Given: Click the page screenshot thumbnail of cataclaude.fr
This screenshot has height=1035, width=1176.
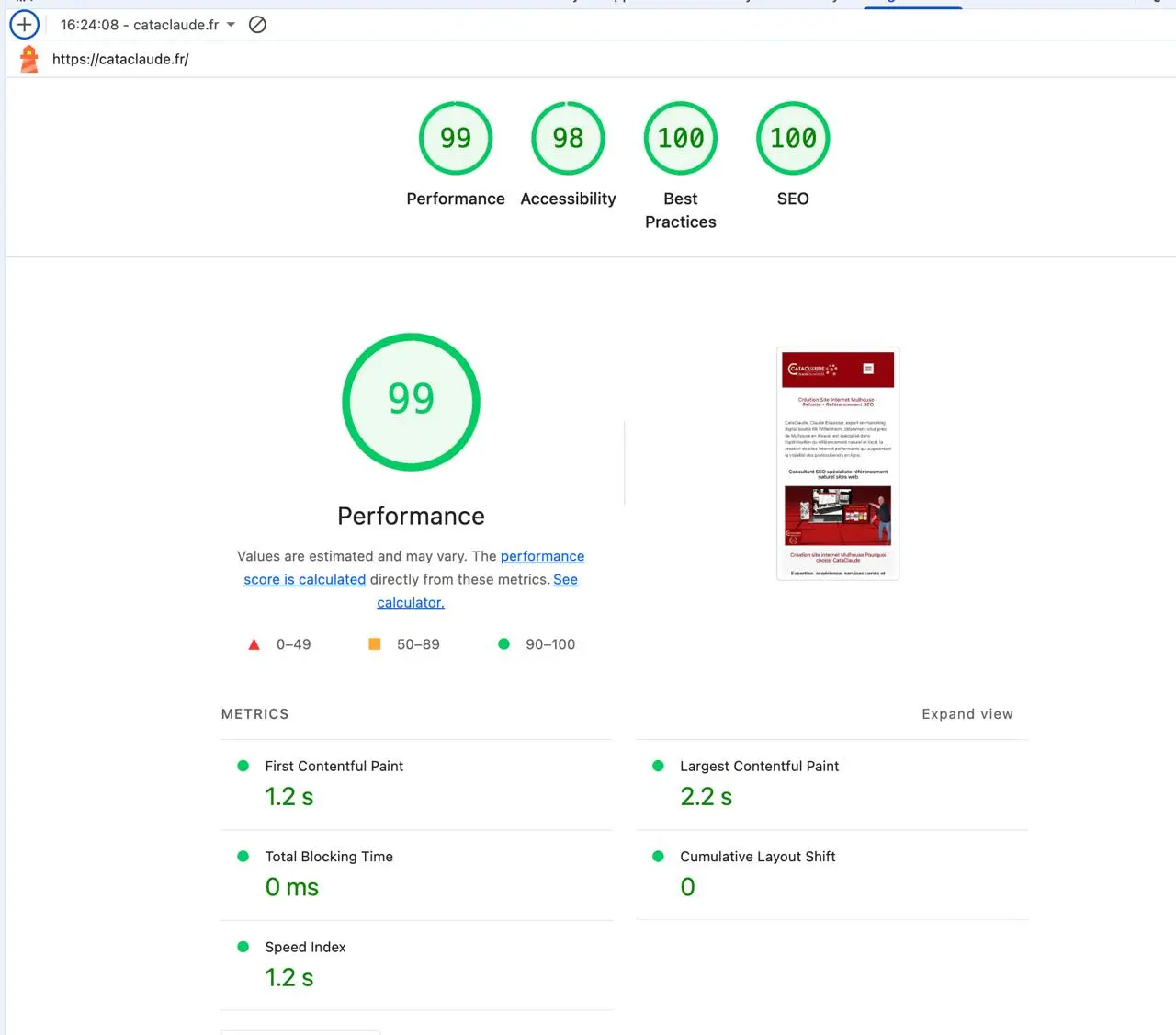Looking at the screenshot, I should 837,463.
